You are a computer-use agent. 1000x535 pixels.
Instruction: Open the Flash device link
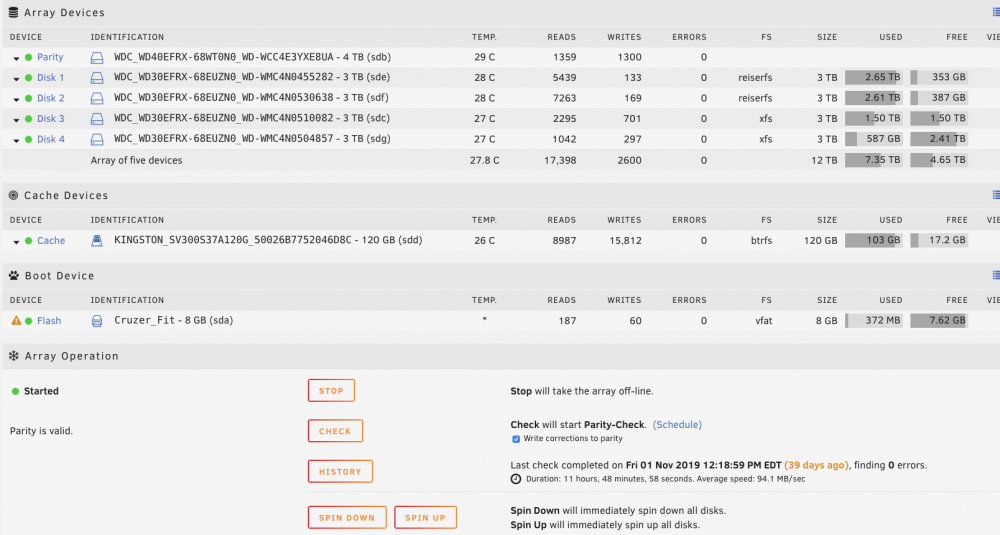point(49,321)
